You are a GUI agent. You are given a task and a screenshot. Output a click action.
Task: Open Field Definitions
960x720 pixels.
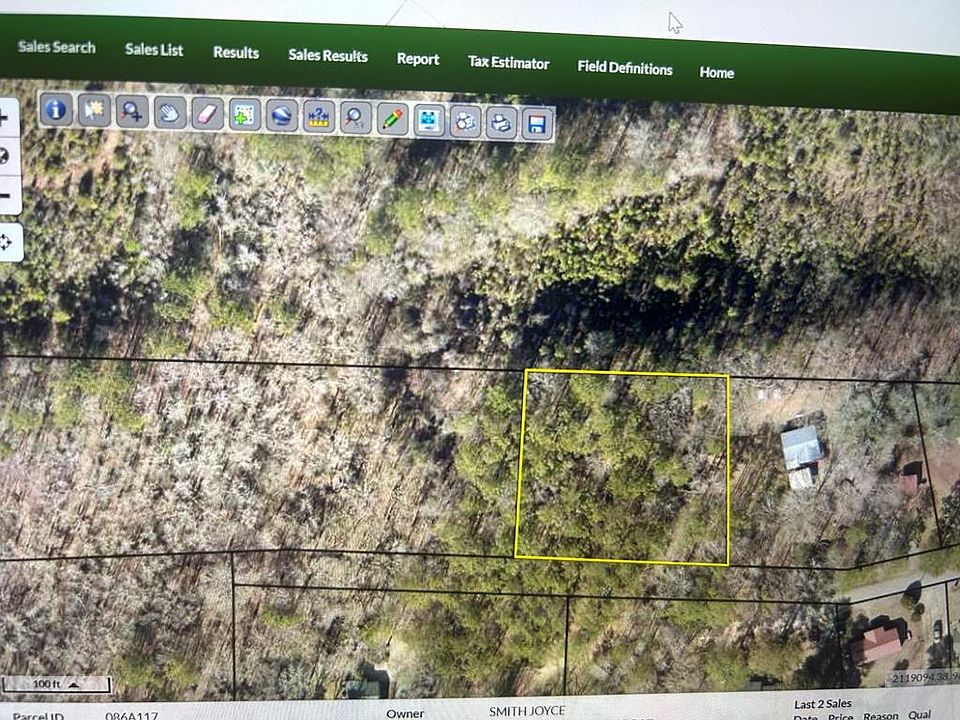pyautogui.click(x=624, y=68)
